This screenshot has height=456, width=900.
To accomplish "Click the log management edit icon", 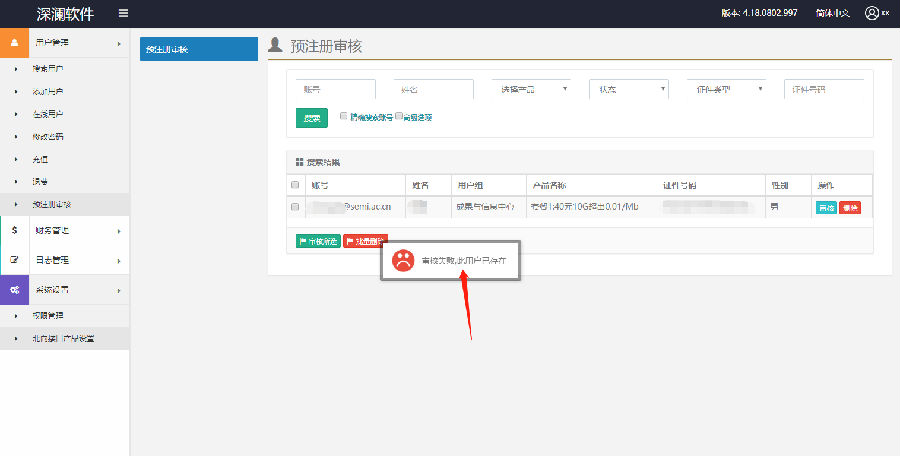I will [14, 260].
